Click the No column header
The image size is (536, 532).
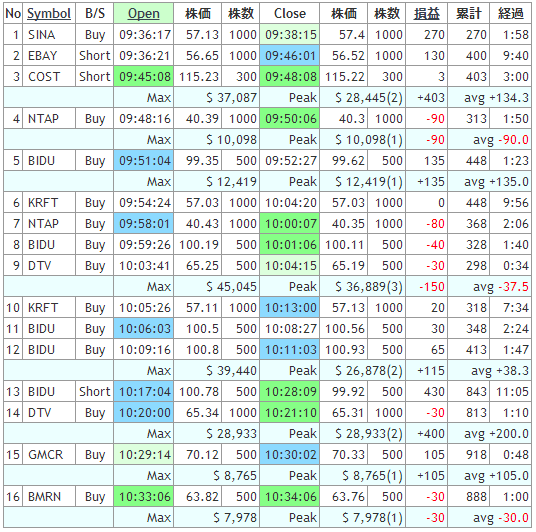click(x=13, y=14)
